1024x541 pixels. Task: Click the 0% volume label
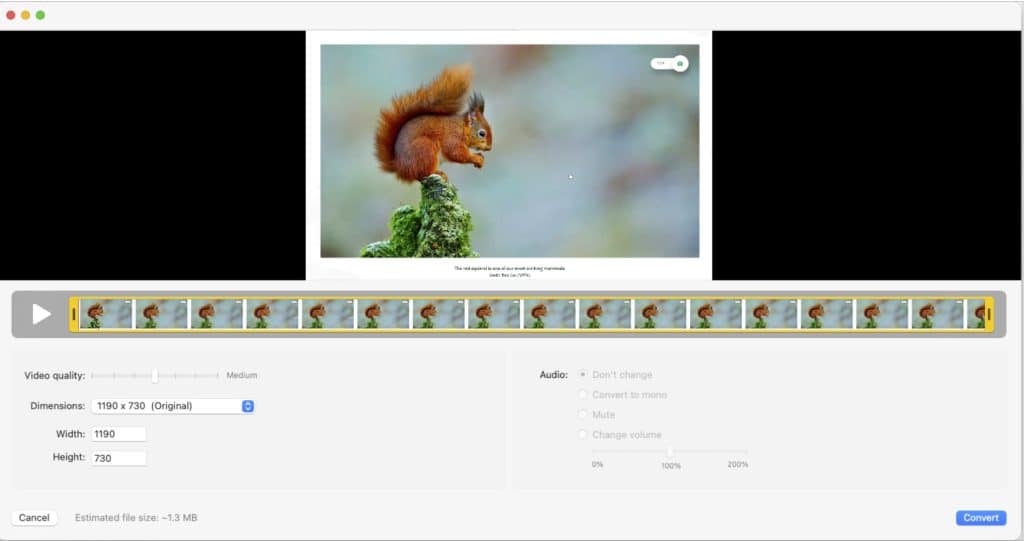598,465
